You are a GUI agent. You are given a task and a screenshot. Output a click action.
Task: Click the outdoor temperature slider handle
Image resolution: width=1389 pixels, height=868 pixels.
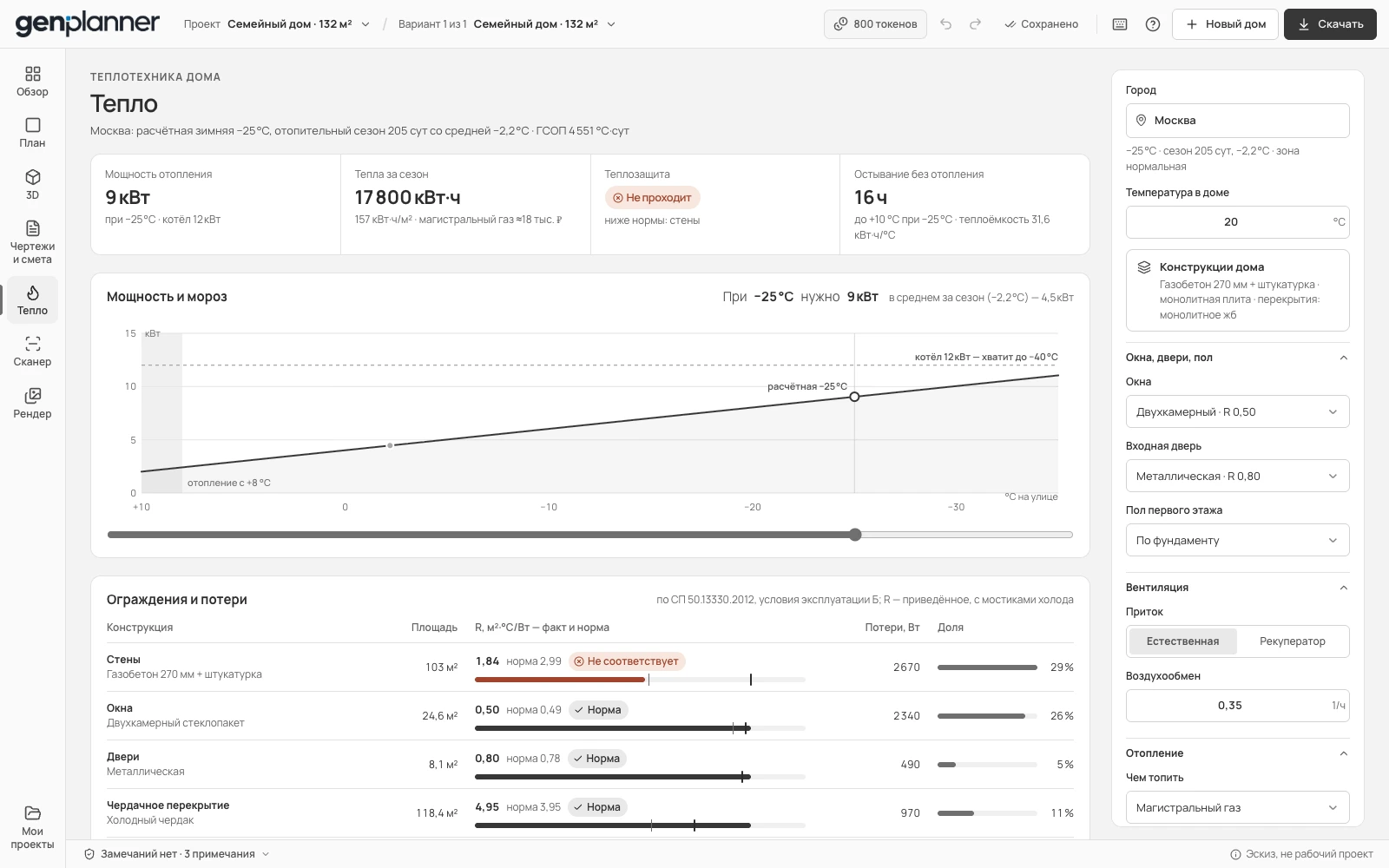pos(855,535)
